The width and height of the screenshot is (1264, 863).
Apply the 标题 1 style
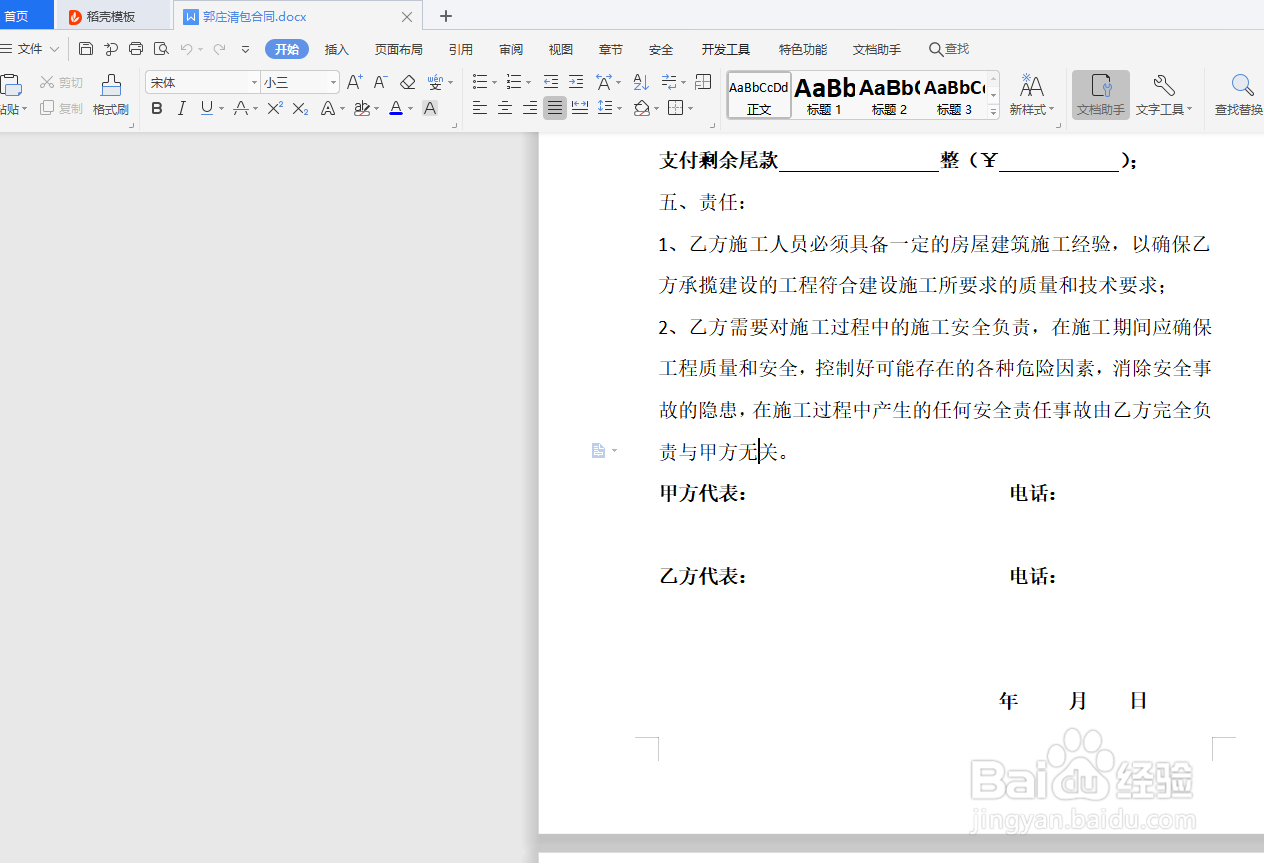[x=824, y=95]
